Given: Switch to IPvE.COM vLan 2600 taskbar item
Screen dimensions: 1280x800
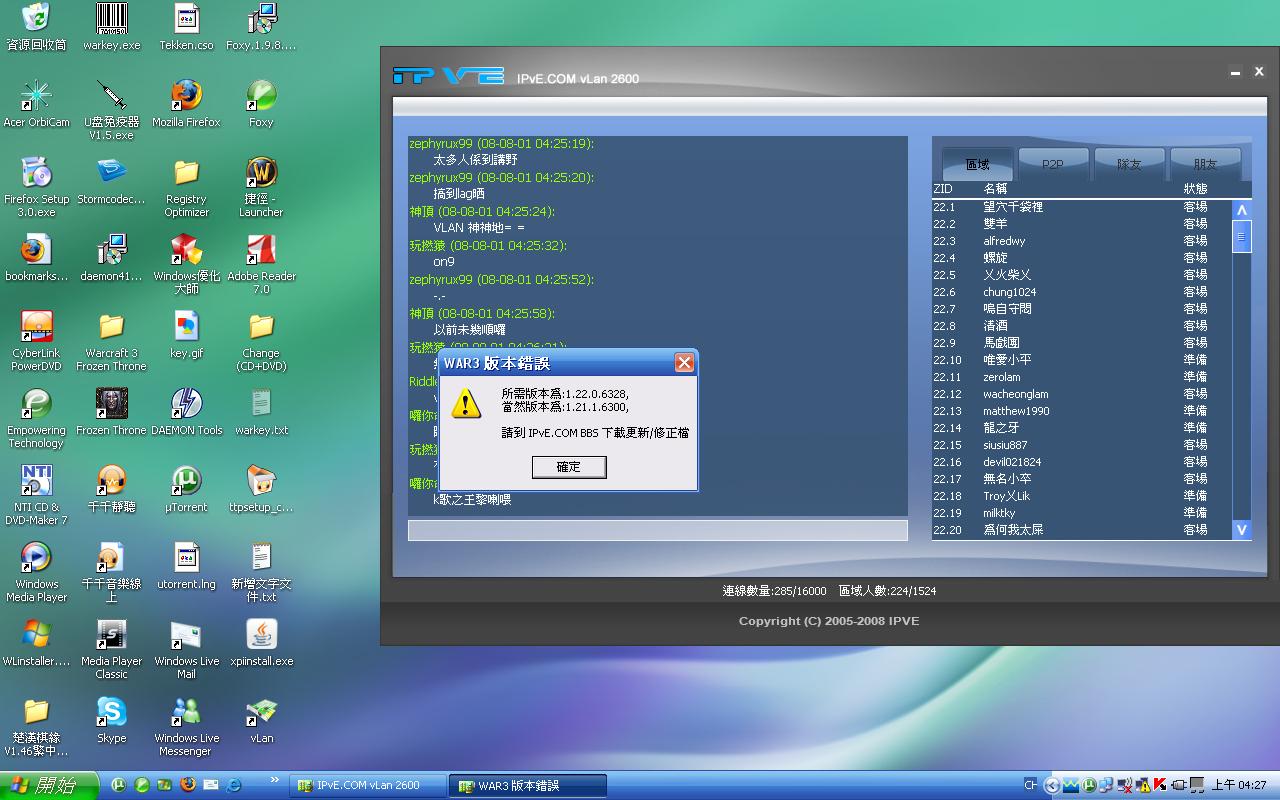Looking at the screenshot, I should (363, 786).
